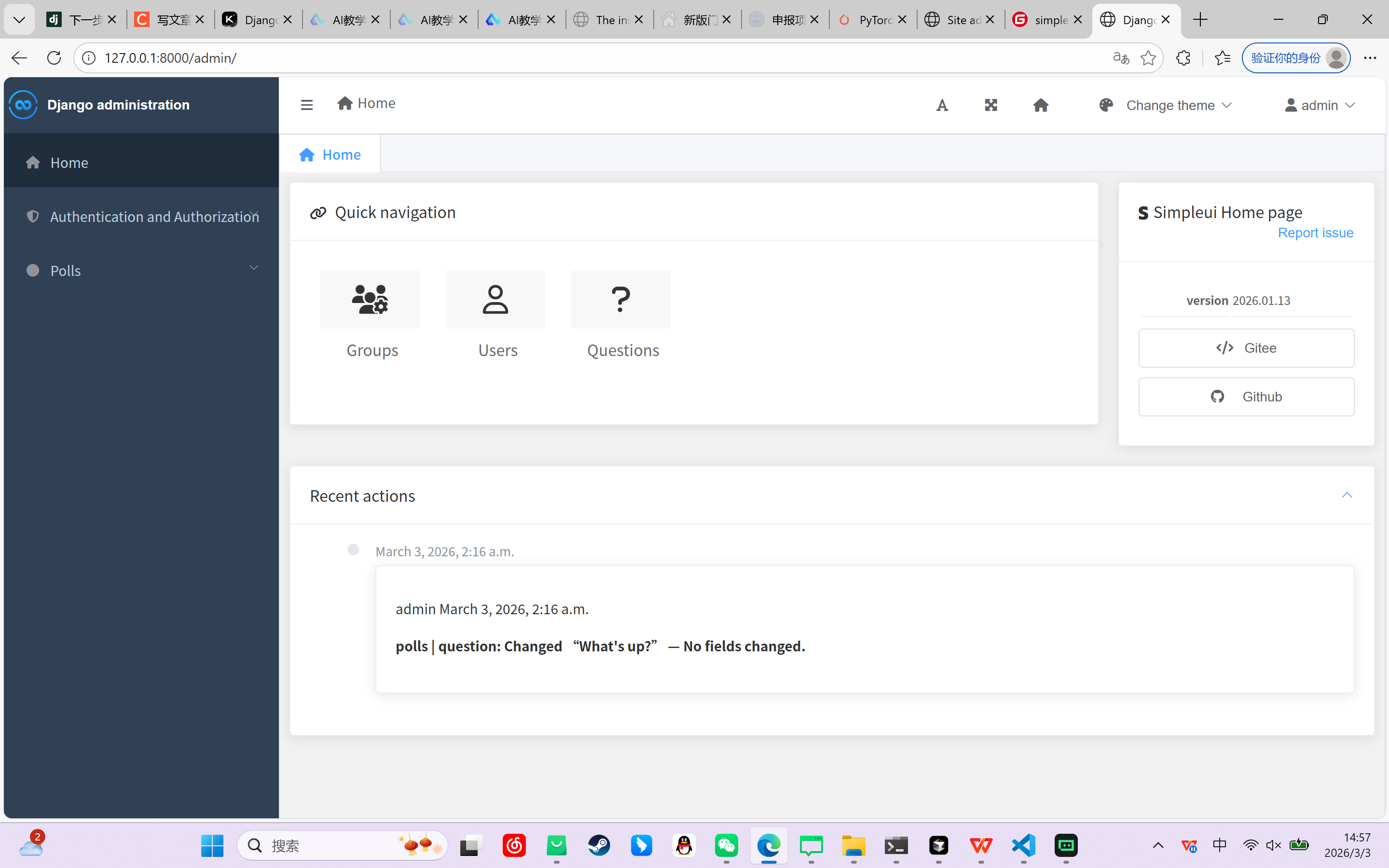Click the Report issue link
The height and width of the screenshot is (868, 1389).
1315,233
